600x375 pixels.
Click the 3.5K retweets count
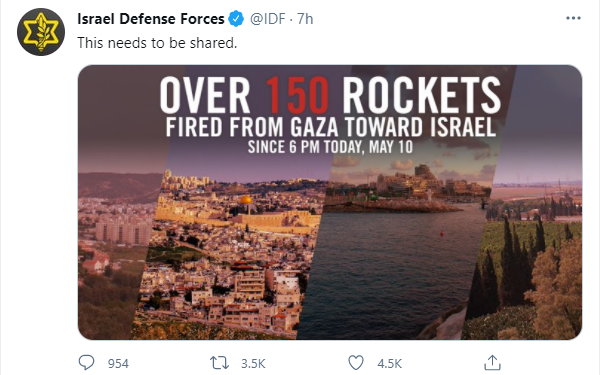coord(253,363)
